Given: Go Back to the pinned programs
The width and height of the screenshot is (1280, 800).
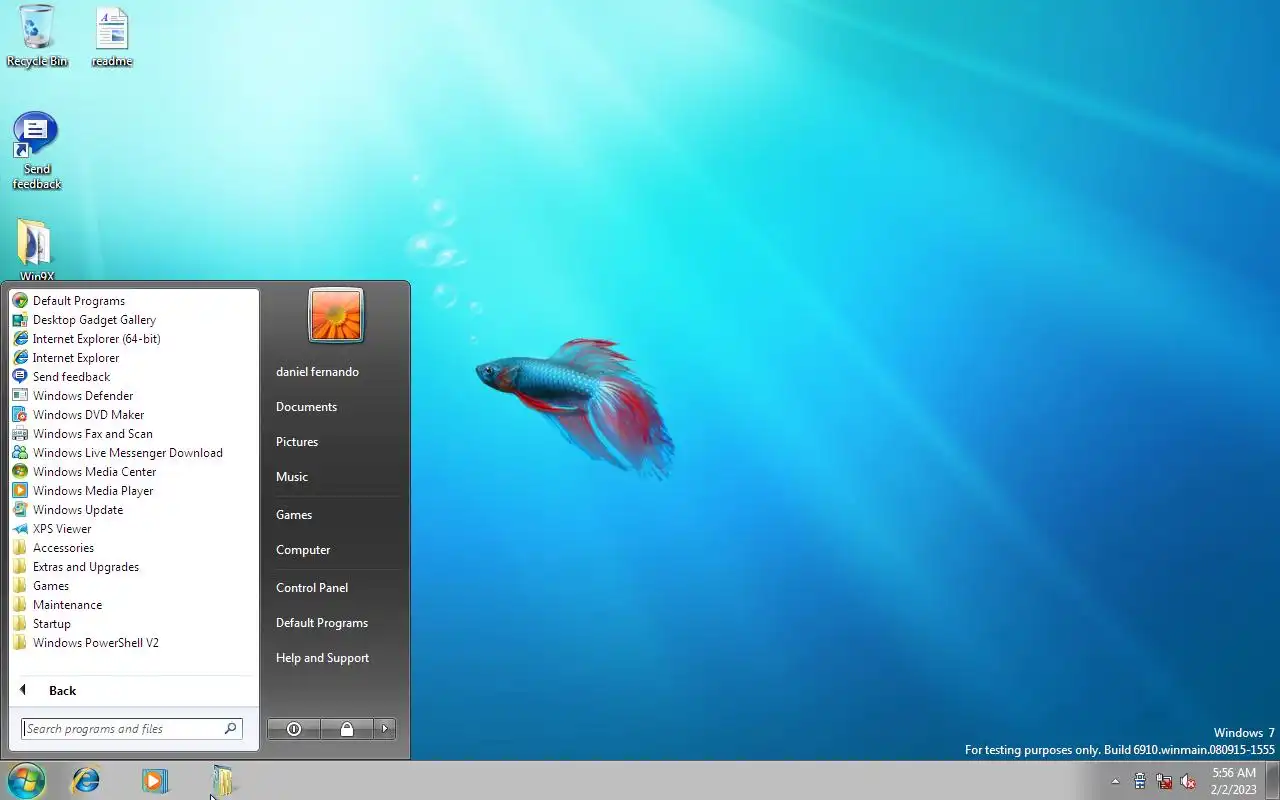Looking at the screenshot, I should point(133,691).
